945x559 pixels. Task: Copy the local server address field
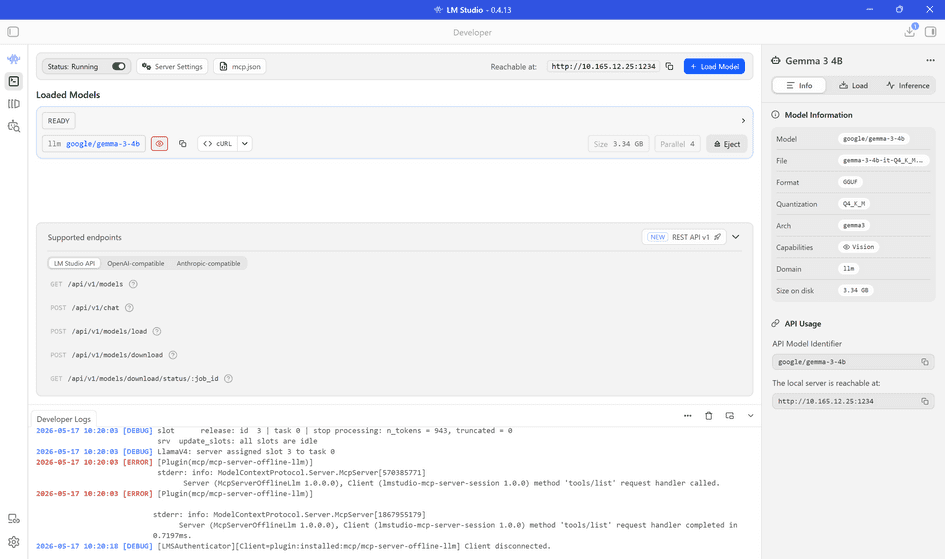(x=925, y=401)
